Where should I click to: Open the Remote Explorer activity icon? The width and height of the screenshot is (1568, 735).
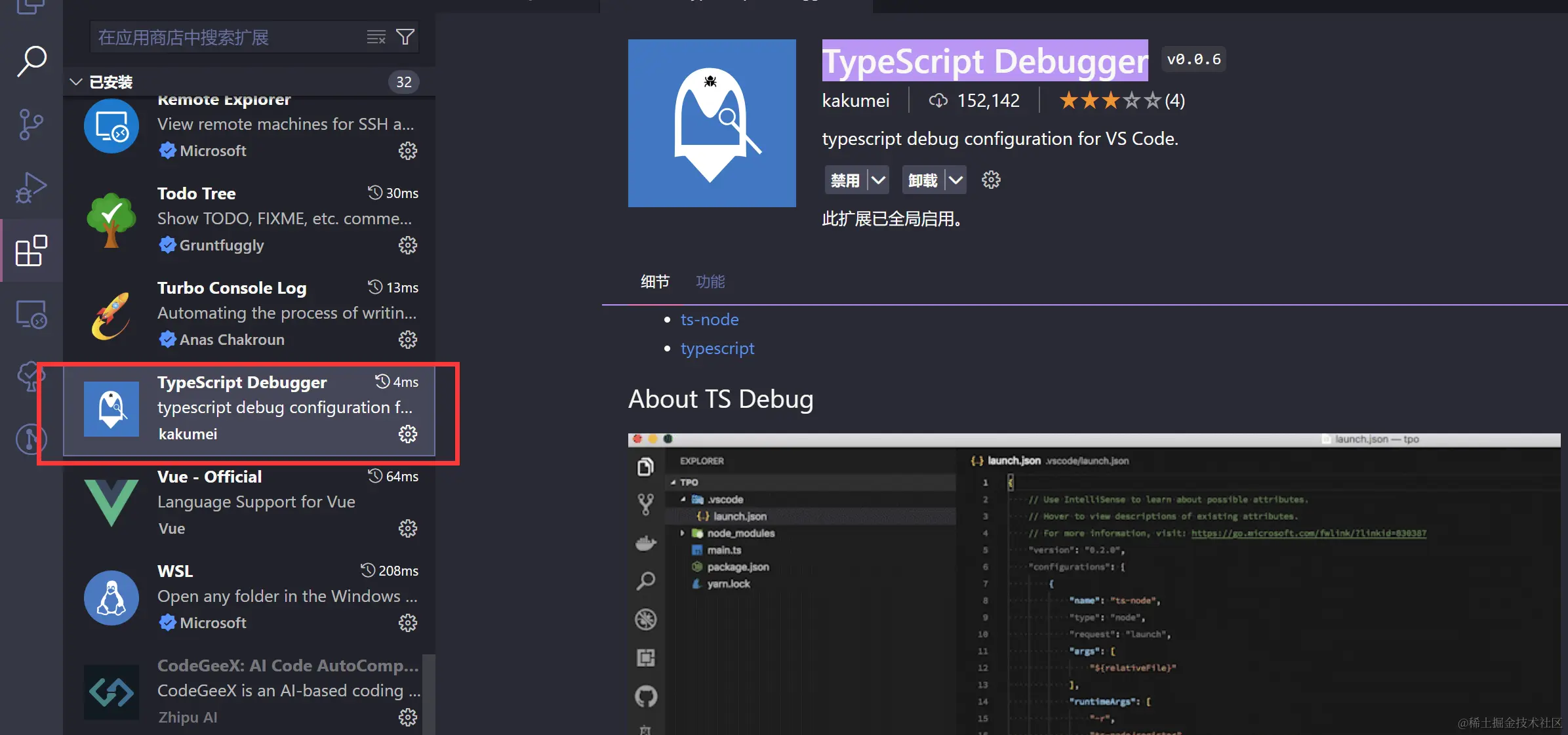click(x=31, y=314)
